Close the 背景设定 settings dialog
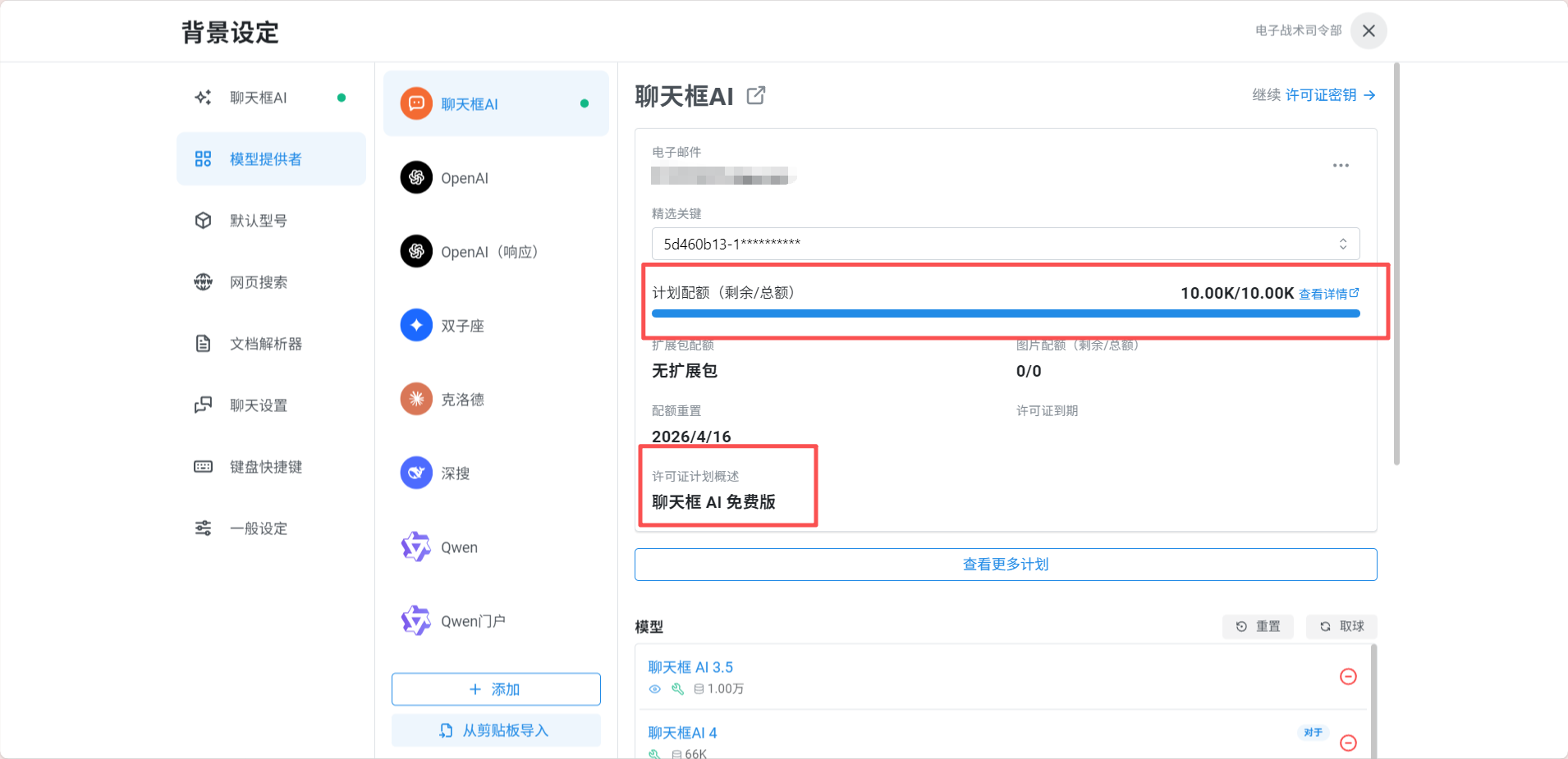The height and width of the screenshot is (759, 1568). (x=1369, y=31)
